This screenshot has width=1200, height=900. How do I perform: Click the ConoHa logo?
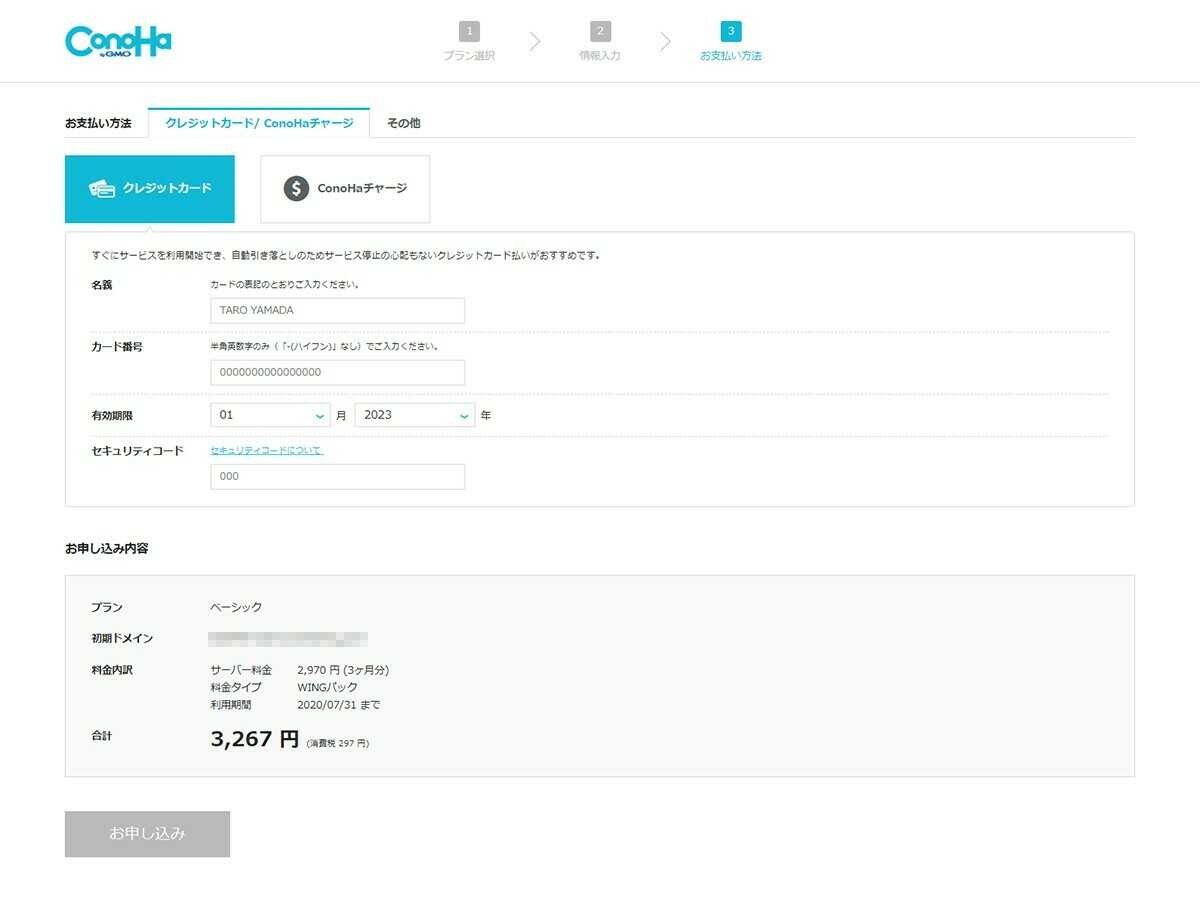pos(118,40)
